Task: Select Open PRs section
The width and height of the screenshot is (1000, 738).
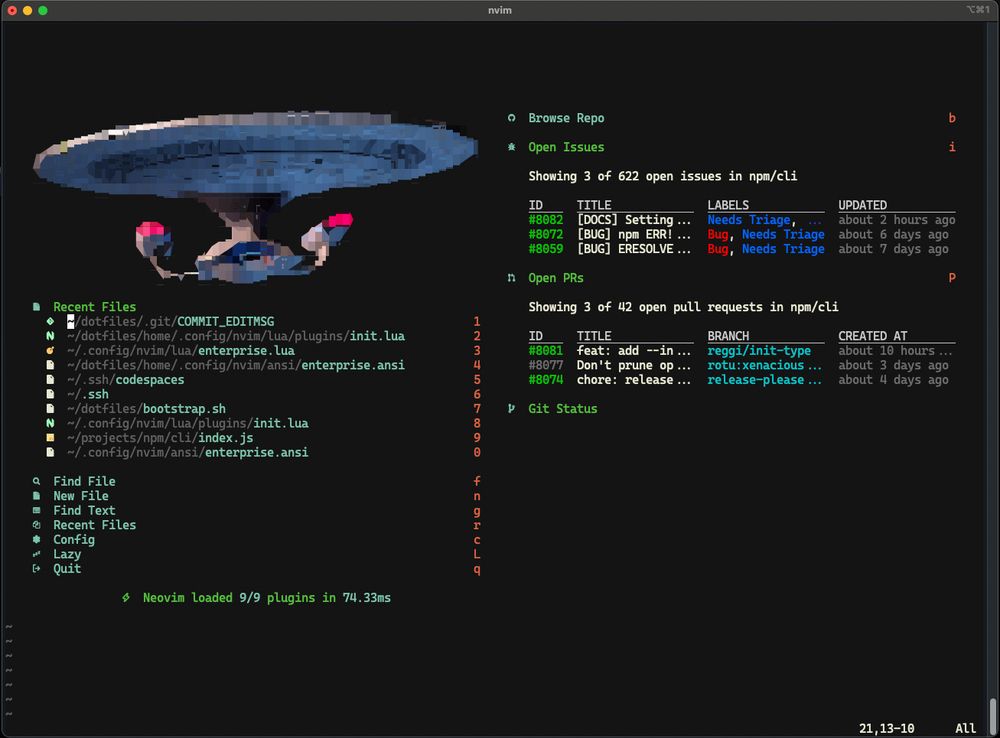Action: pyautogui.click(x=555, y=278)
